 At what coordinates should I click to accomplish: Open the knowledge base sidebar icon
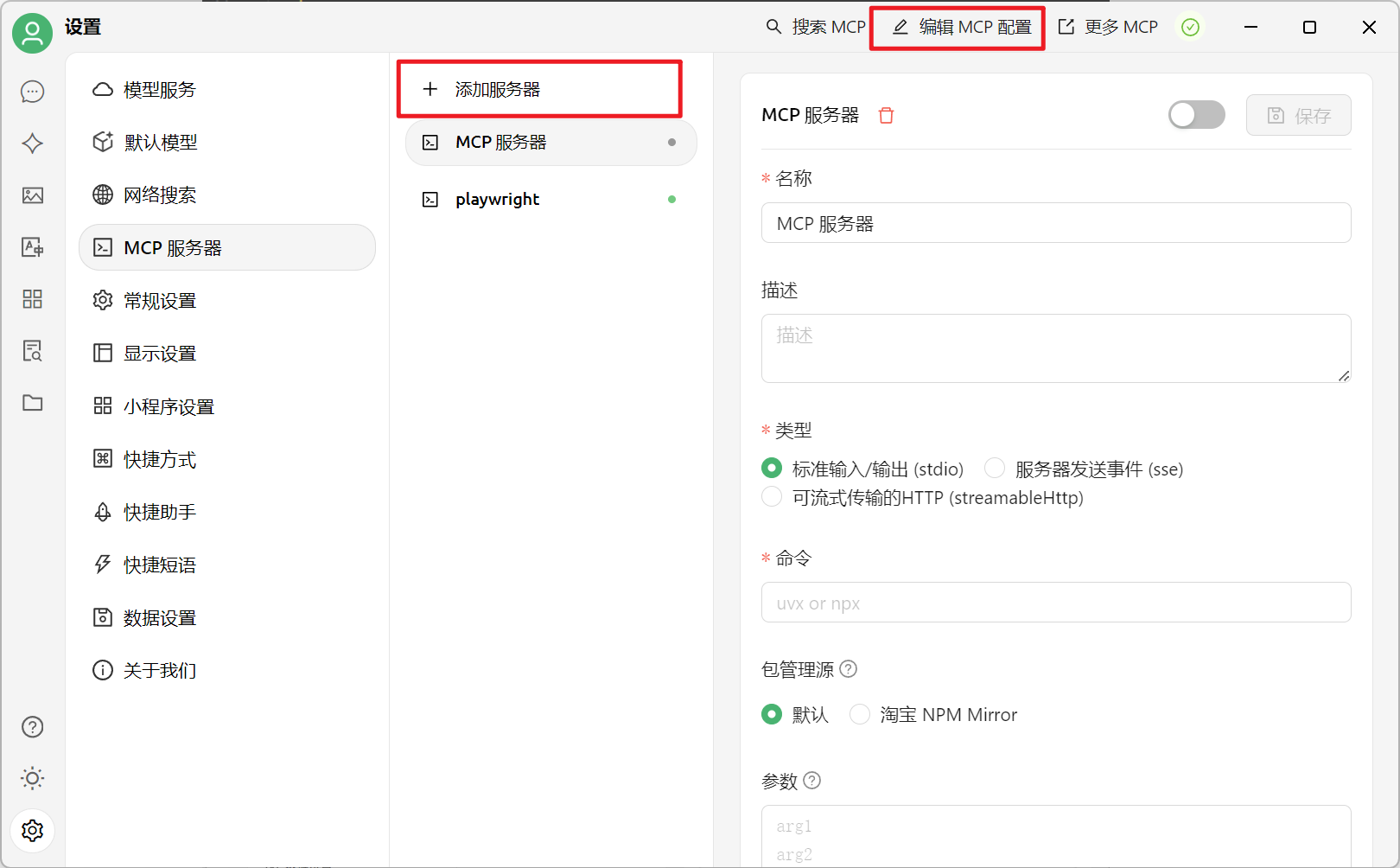point(33,351)
